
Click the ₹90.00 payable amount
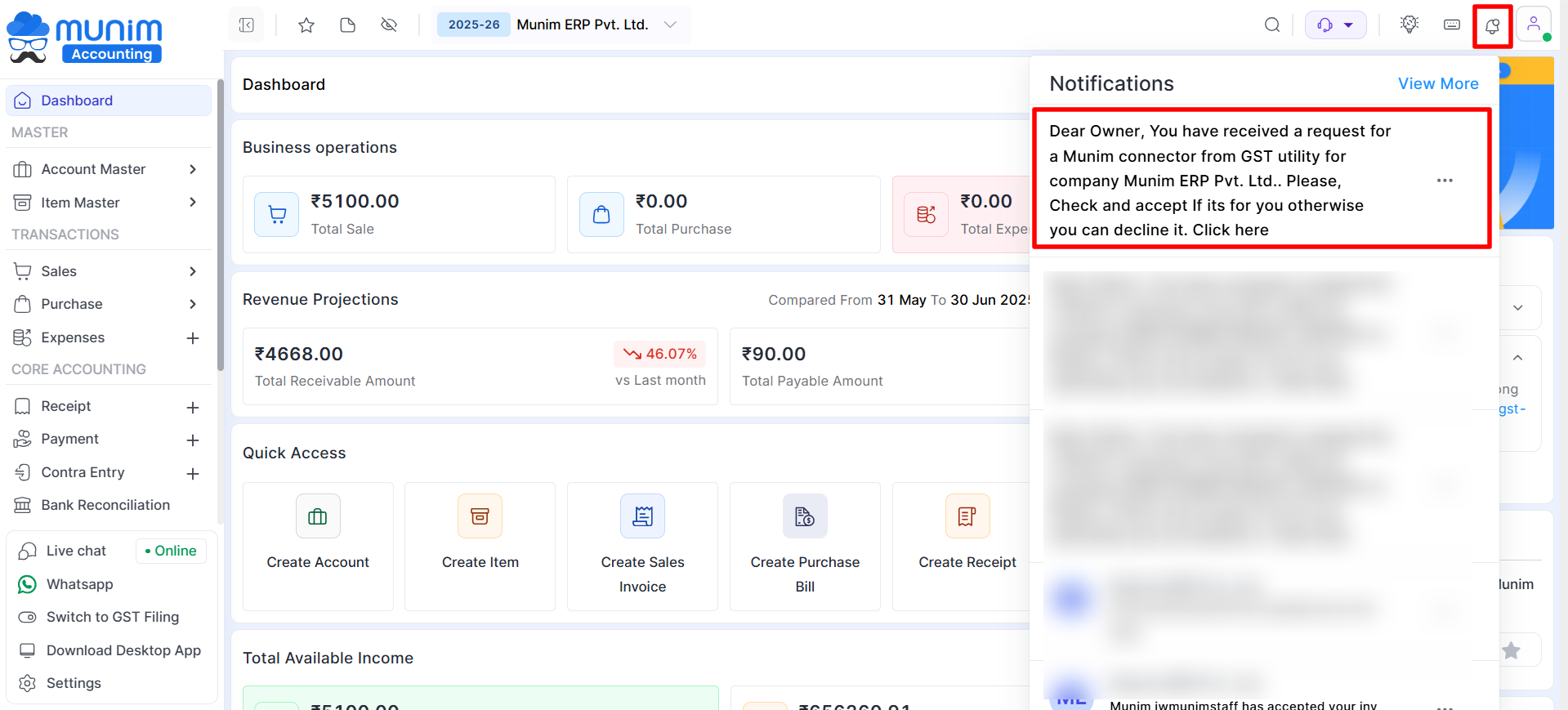tap(773, 354)
